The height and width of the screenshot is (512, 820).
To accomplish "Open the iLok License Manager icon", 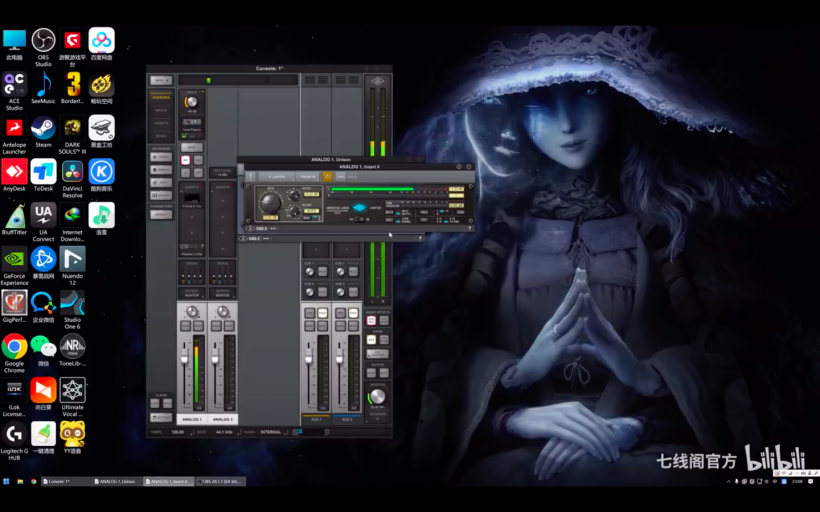I will pyautogui.click(x=14, y=397).
